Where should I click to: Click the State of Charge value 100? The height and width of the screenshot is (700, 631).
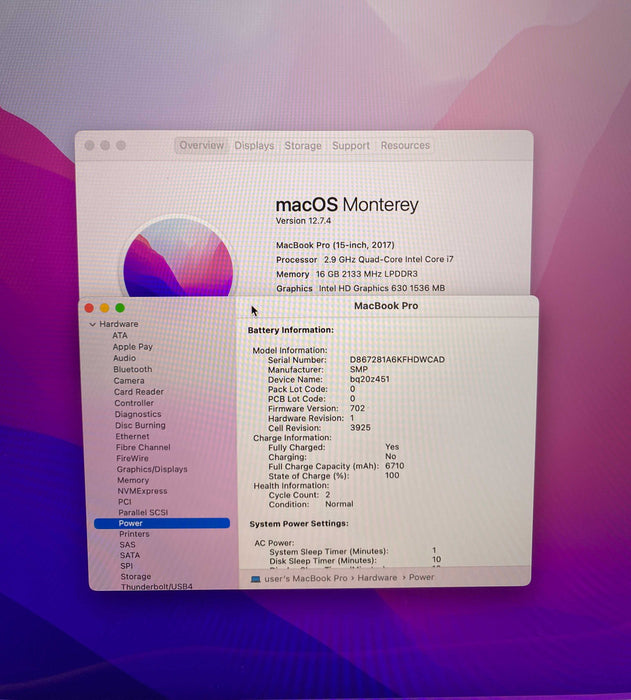point(392,475)
